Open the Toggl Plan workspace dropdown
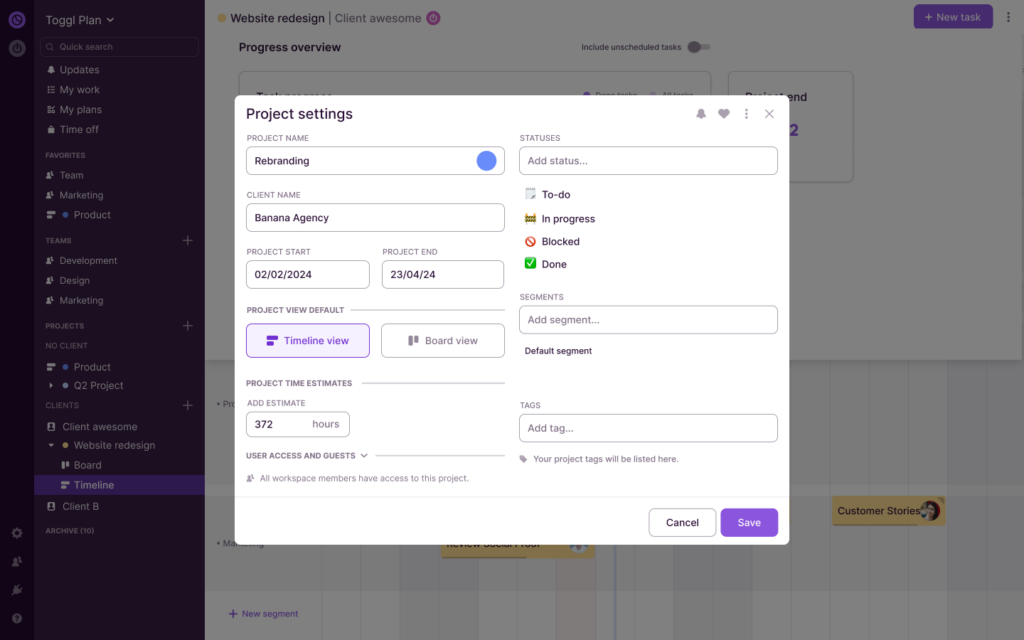 (x=79, y=19)
